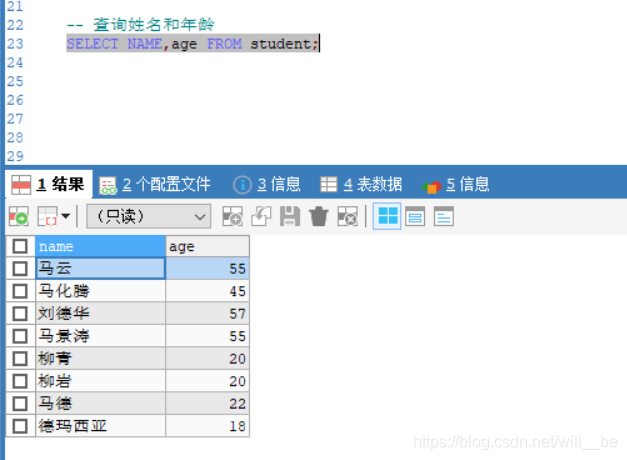Check the box for row 柳岩
The width and height of the screenshot is (627, 460).
coord(20,381)
